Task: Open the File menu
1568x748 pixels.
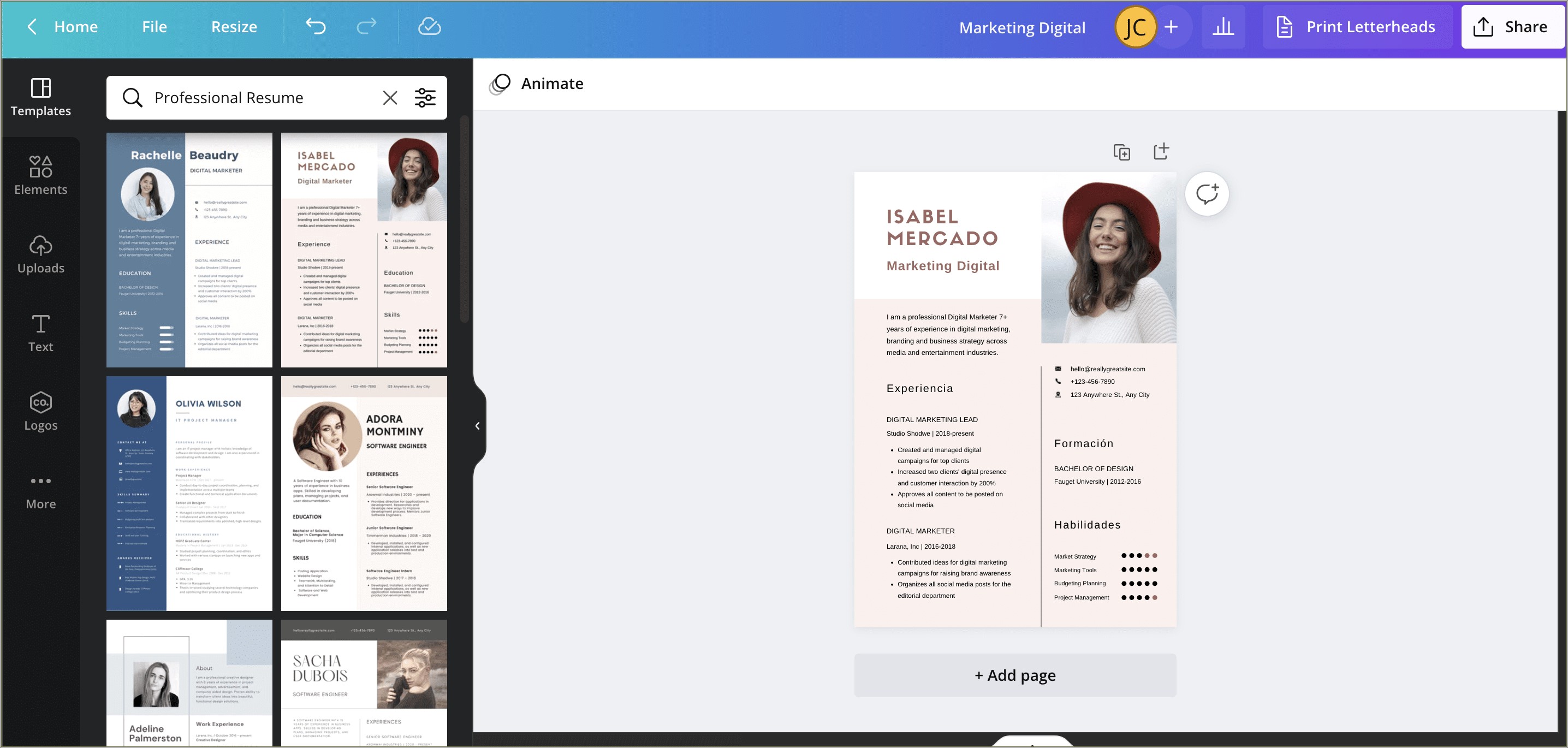Action: (x=154, y=26)
